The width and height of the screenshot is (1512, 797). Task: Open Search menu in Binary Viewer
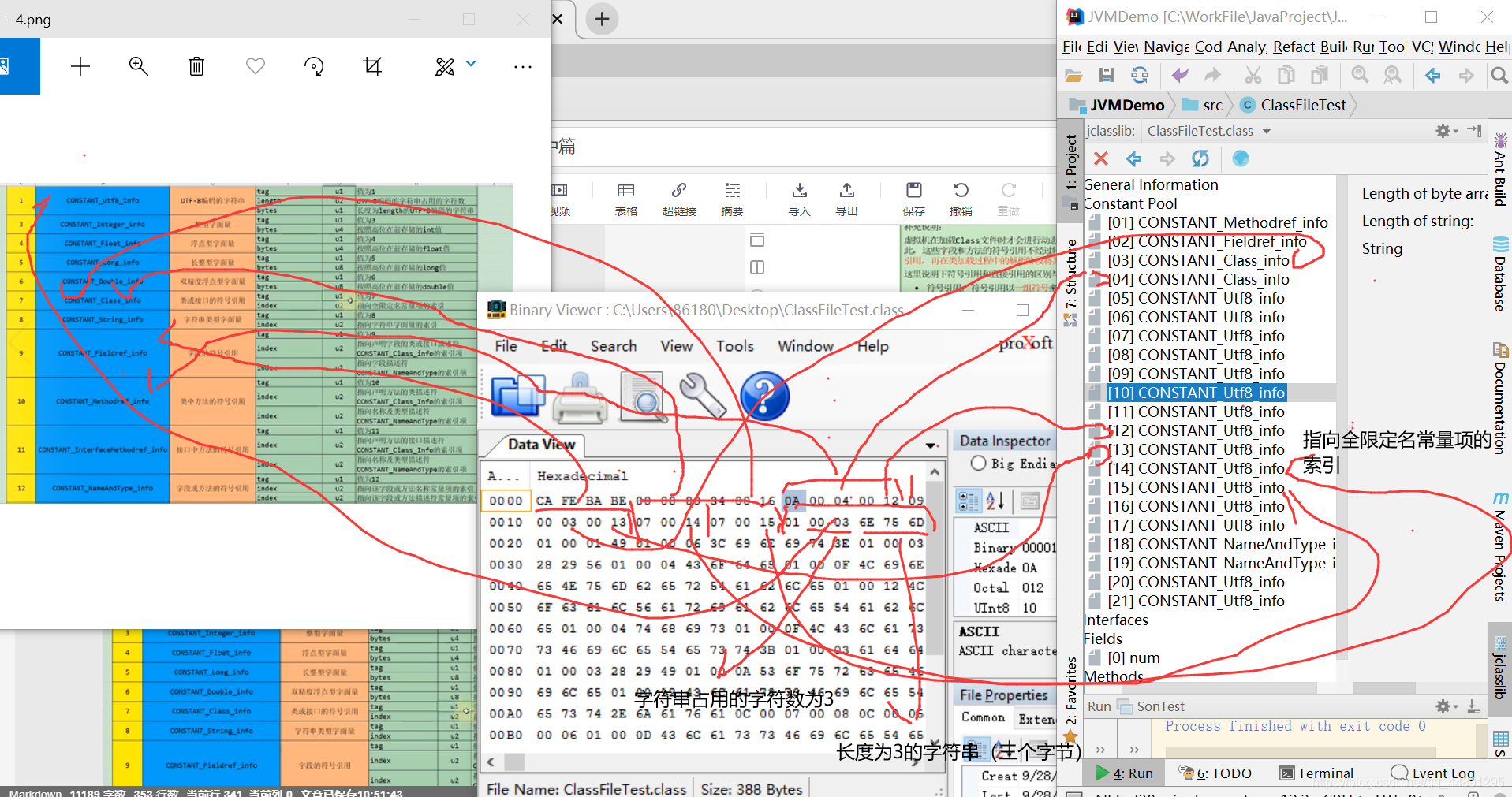coord(614,346)
